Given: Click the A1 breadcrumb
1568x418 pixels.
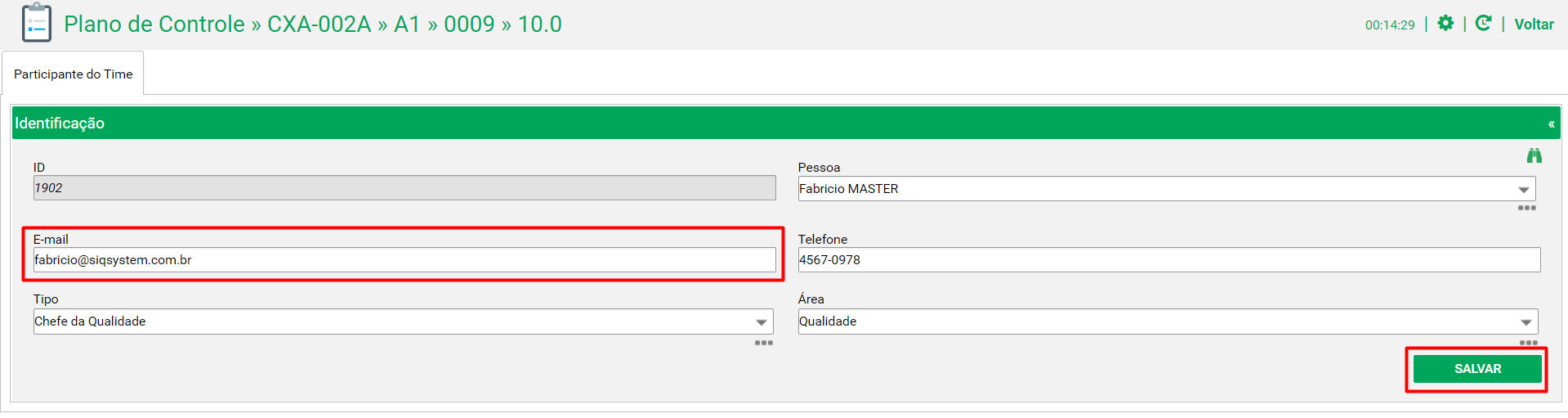Looking at the screenshot, I should tap(407, 24).
